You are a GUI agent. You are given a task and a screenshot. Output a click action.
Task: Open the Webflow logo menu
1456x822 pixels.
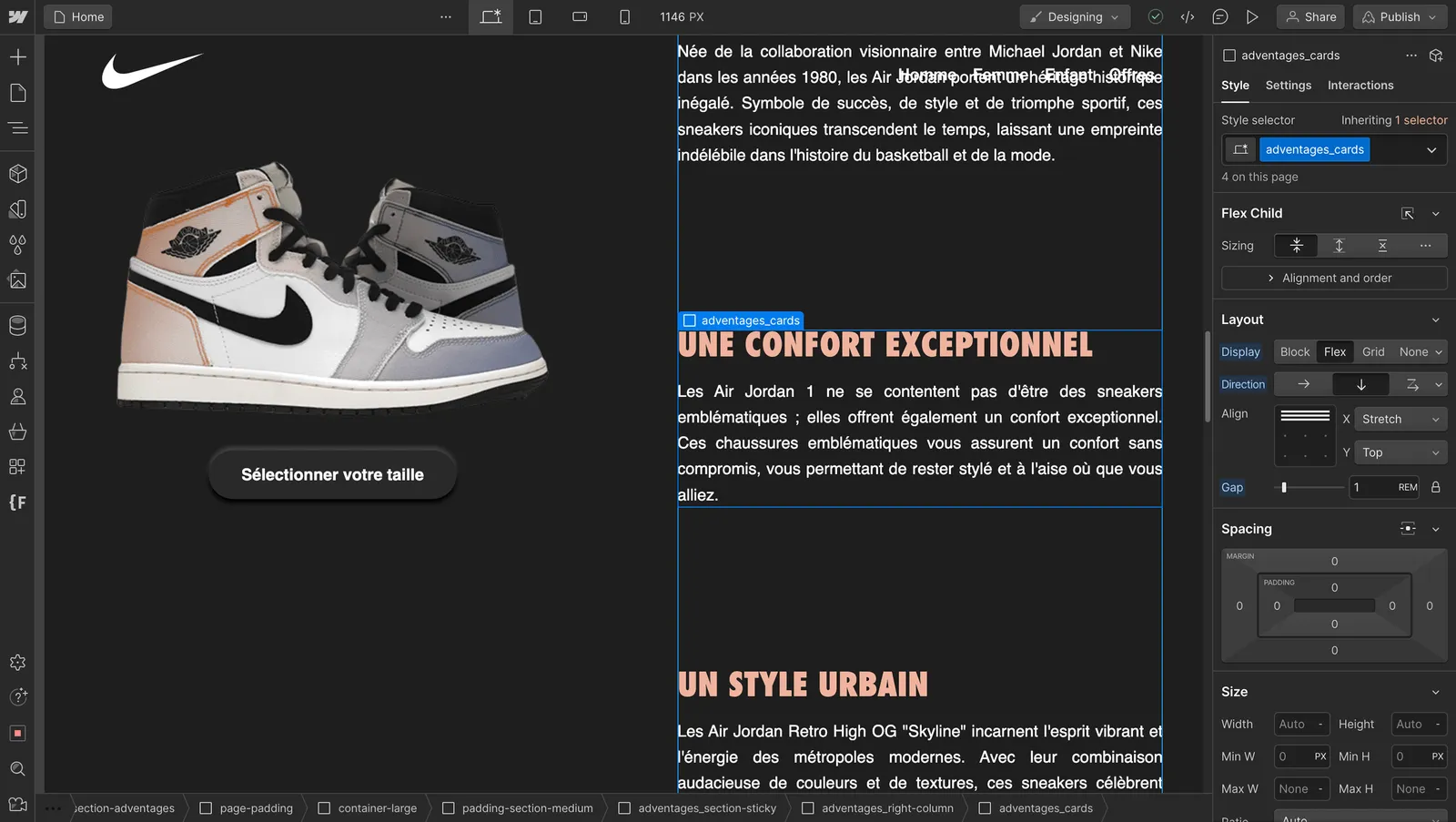click(17, 16)
